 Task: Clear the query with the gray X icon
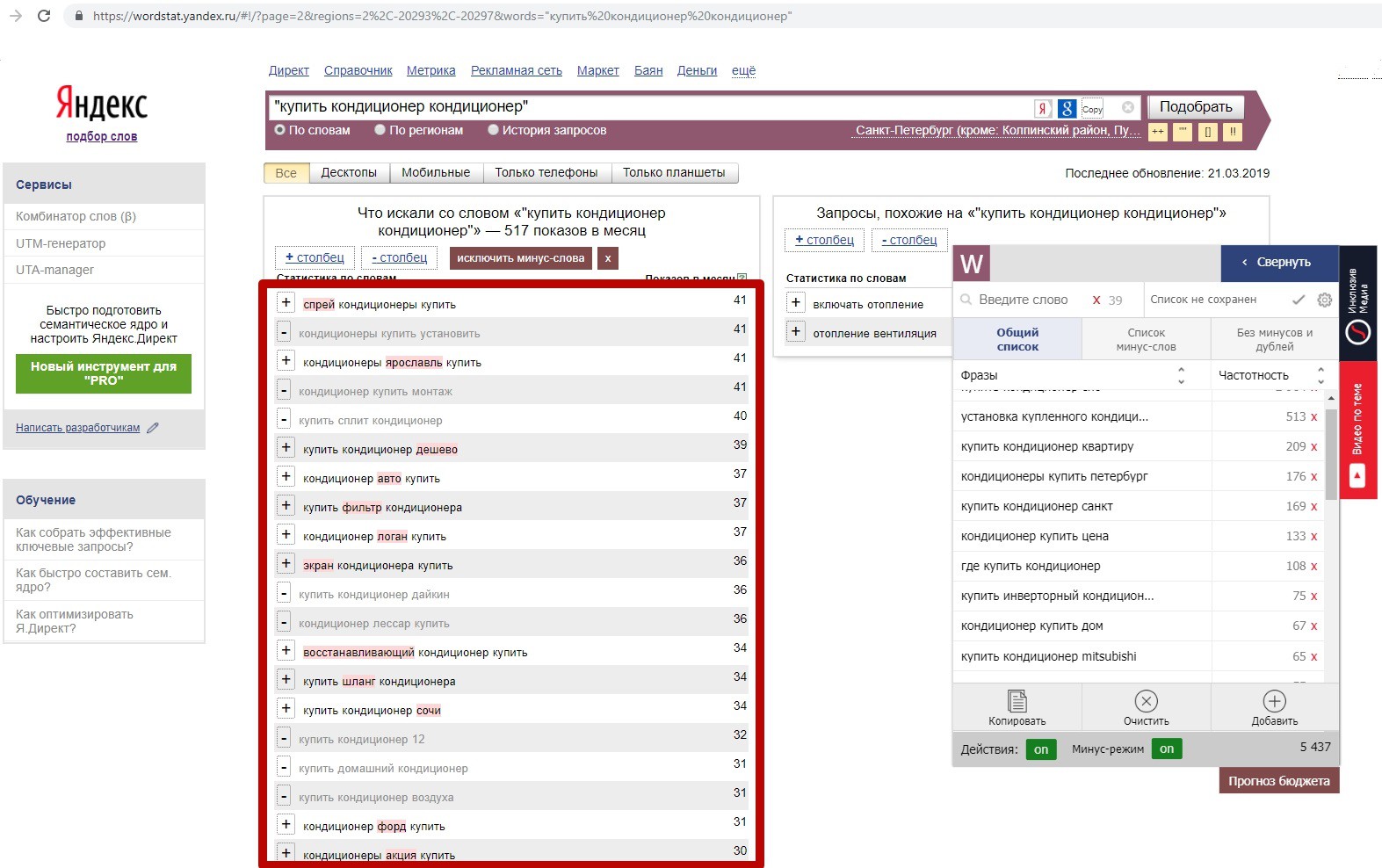click(1128, 107)
